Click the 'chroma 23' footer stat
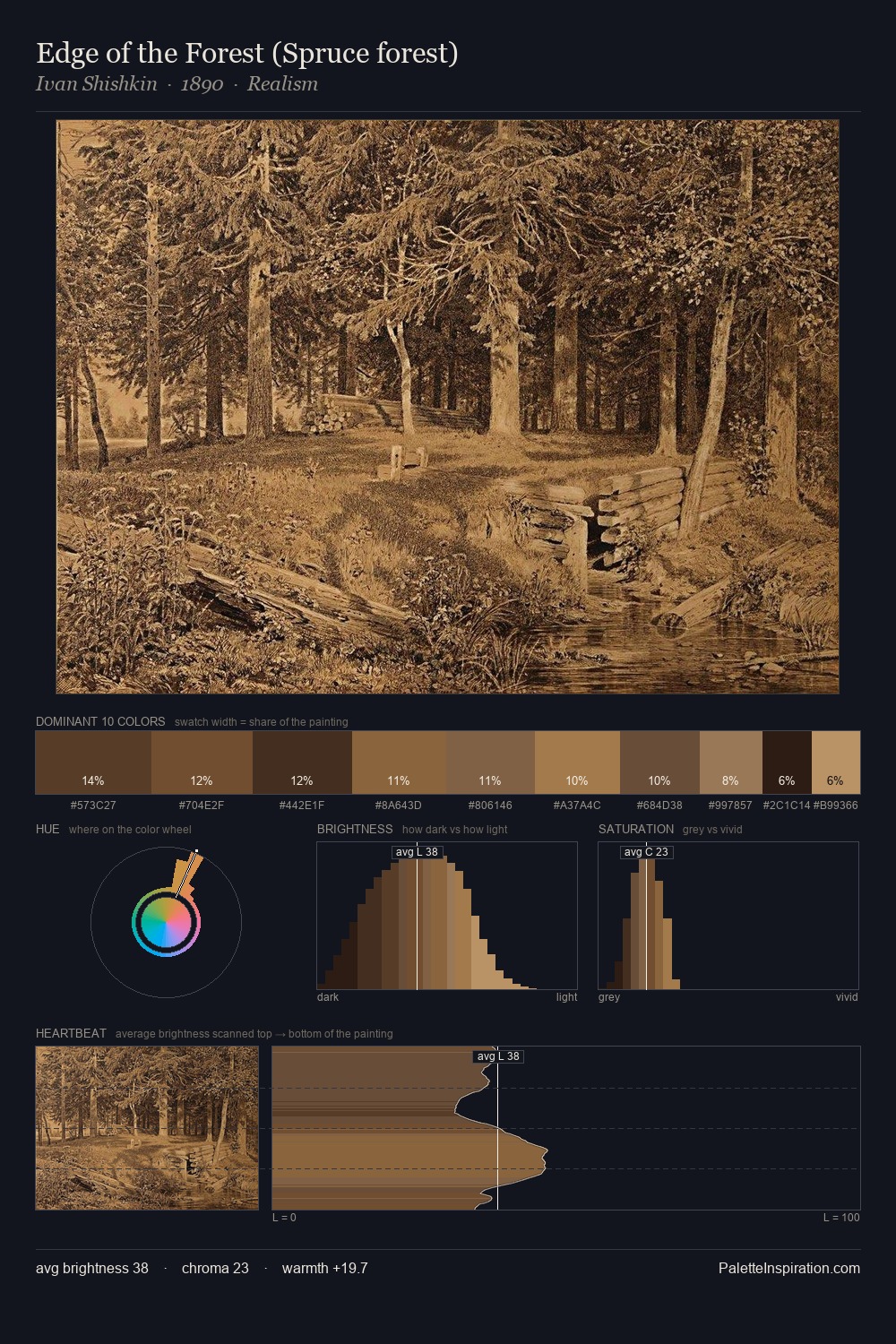 coord(215,1268)
